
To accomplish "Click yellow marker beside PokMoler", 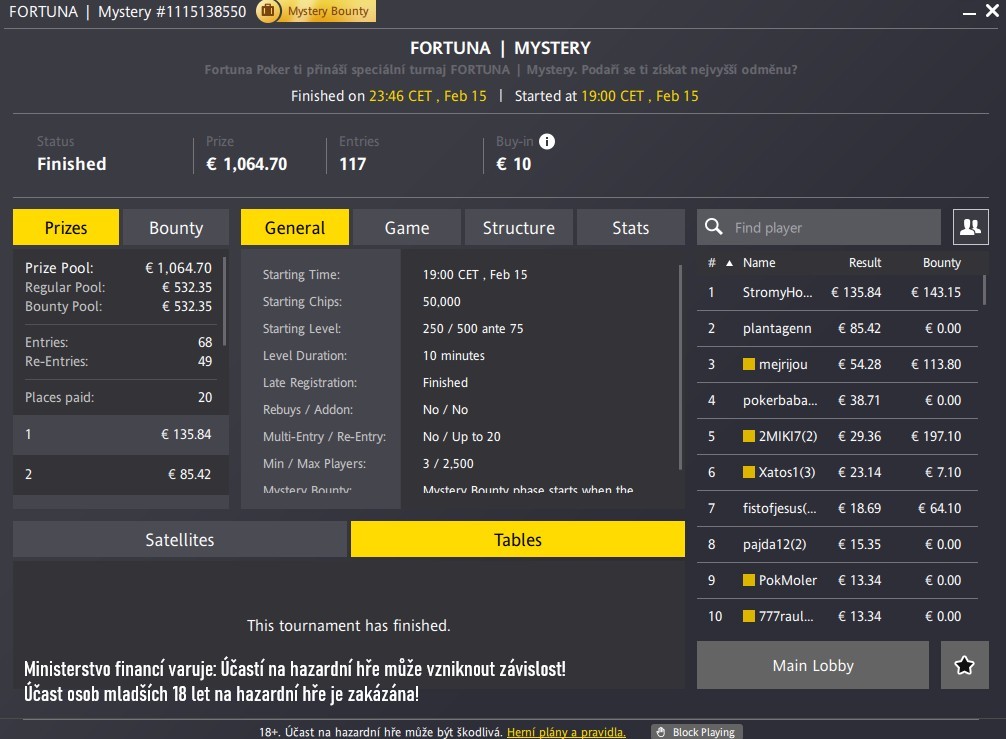I will click(749, 581).
